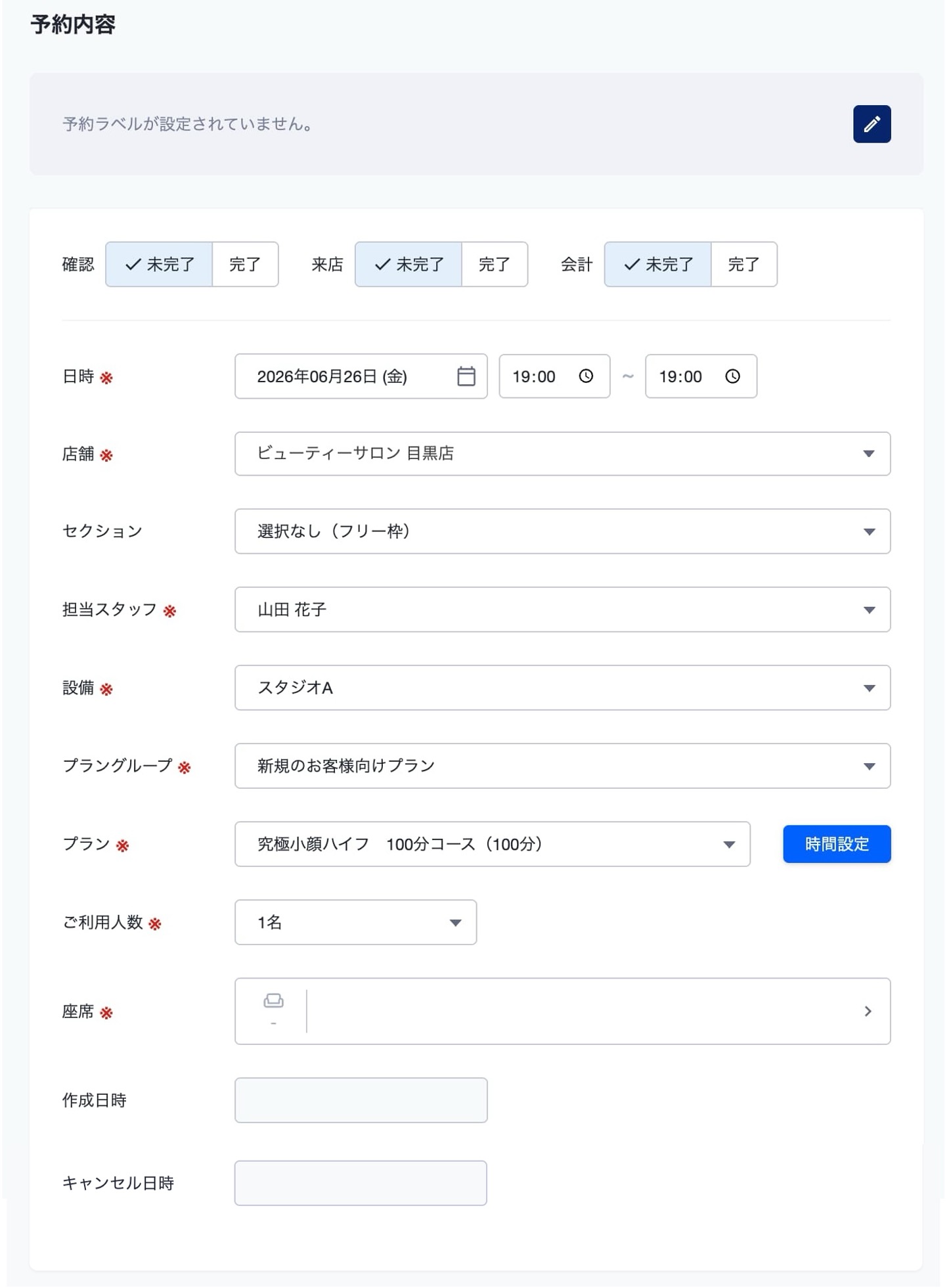Click the キャンセル日時 read-only field
Screen dimensions: 951x1288
click(x=361, y=1183)
